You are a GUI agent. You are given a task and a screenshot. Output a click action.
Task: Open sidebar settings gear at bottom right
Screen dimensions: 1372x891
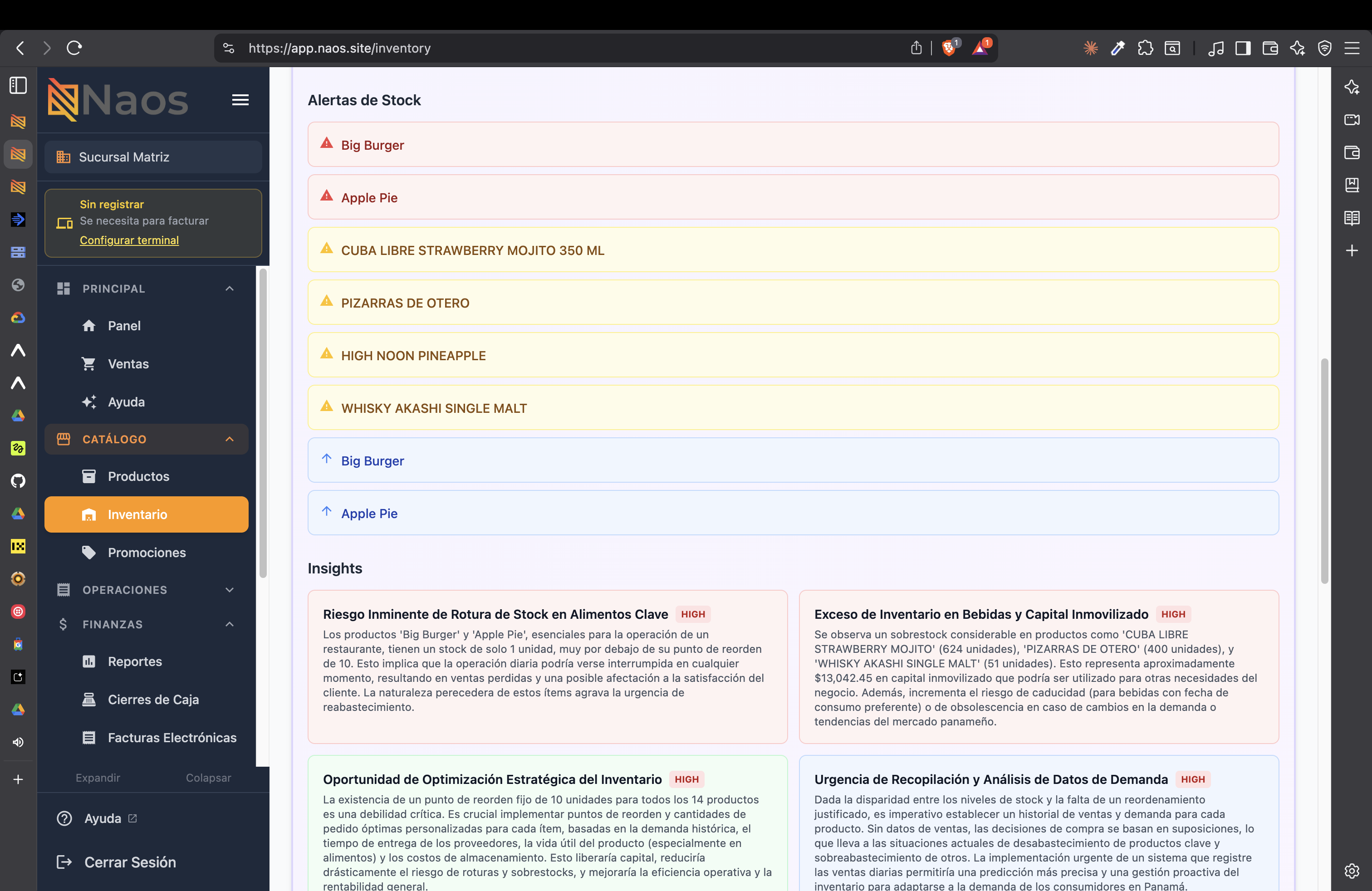[1352, 870]
